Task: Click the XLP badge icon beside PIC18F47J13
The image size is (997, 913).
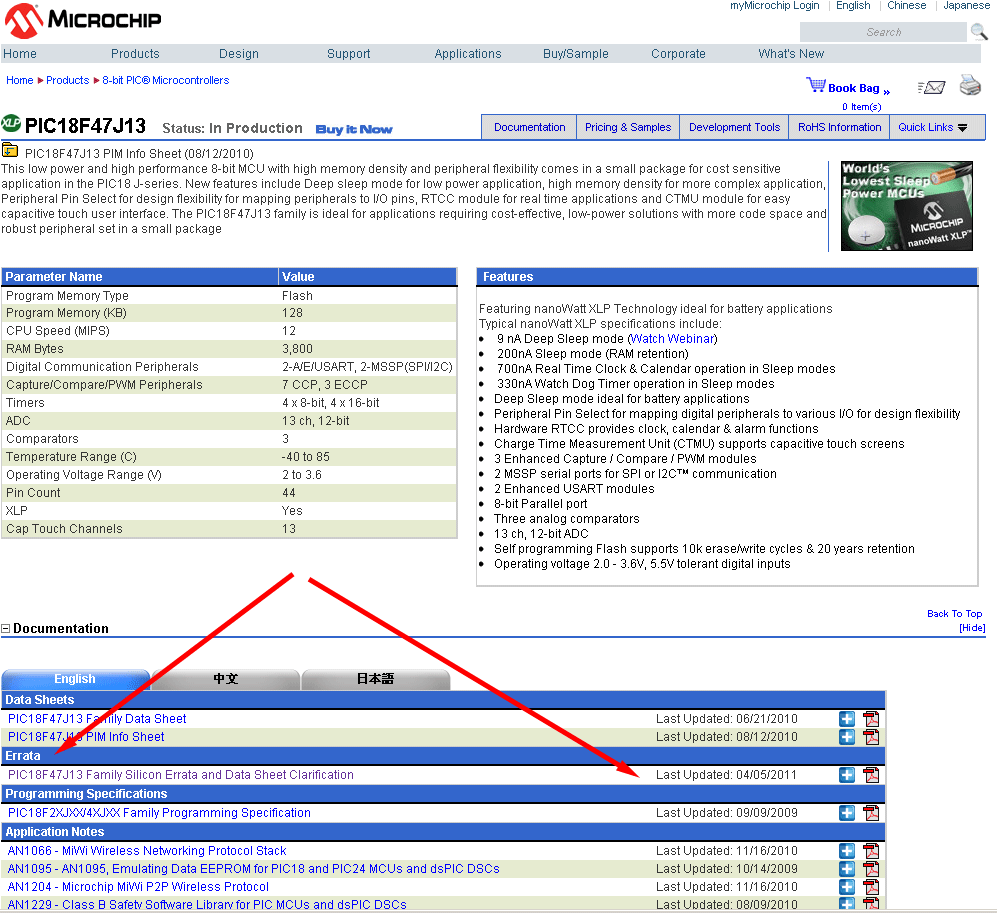Action: tap(11, 123)
